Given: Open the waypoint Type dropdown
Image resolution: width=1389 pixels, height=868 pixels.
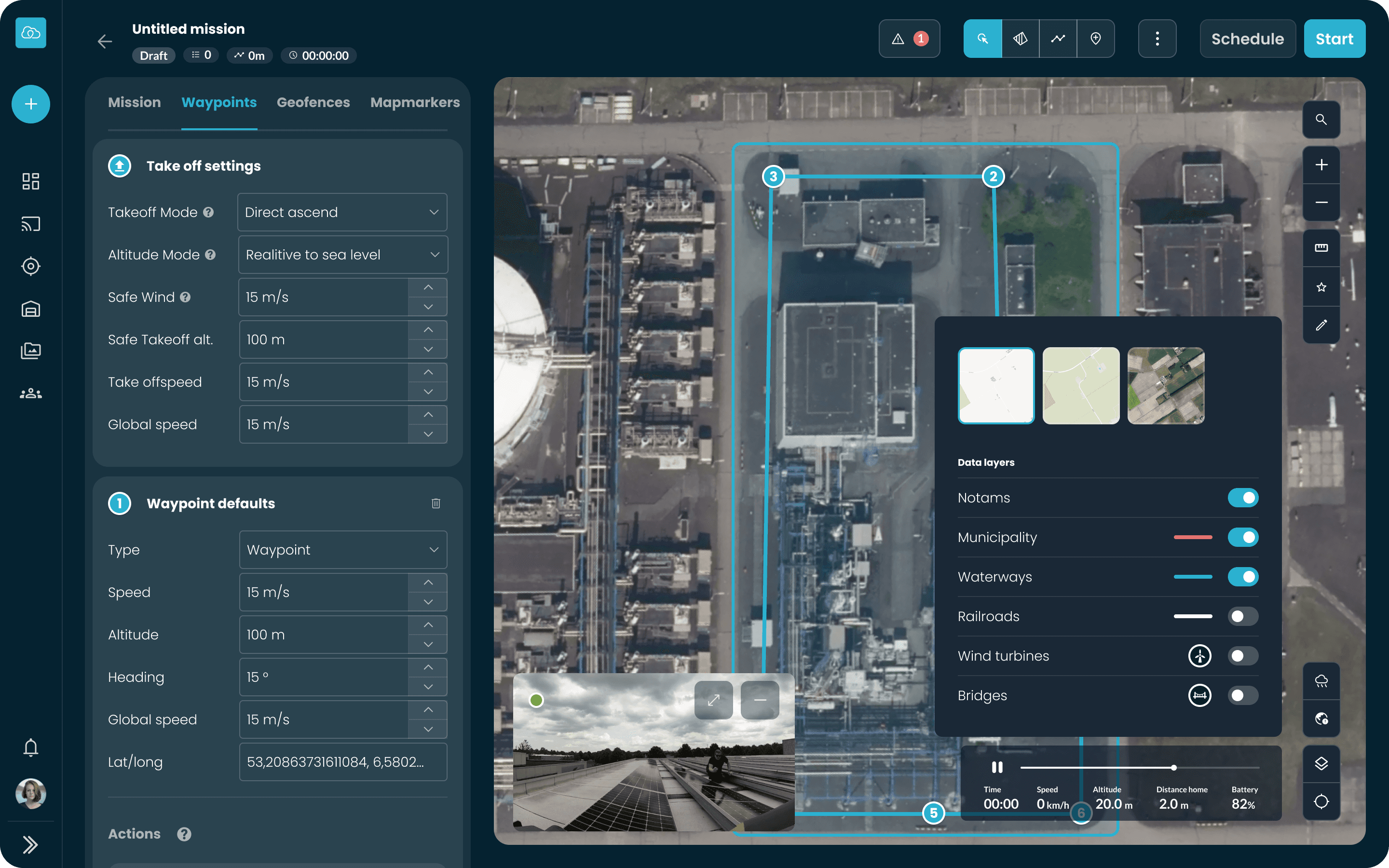Looking at the screenshot, I should coord(342,549).
